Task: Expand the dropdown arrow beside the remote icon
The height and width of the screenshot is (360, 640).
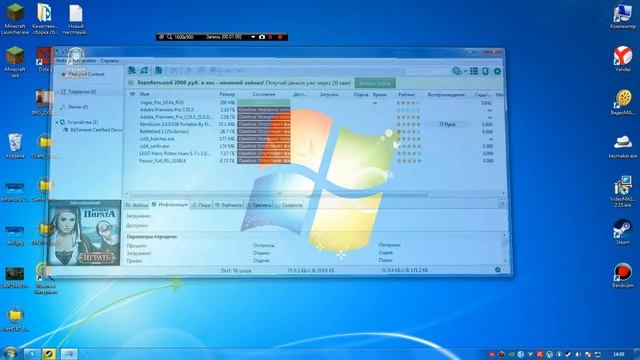Action: (x=465, y=71)
